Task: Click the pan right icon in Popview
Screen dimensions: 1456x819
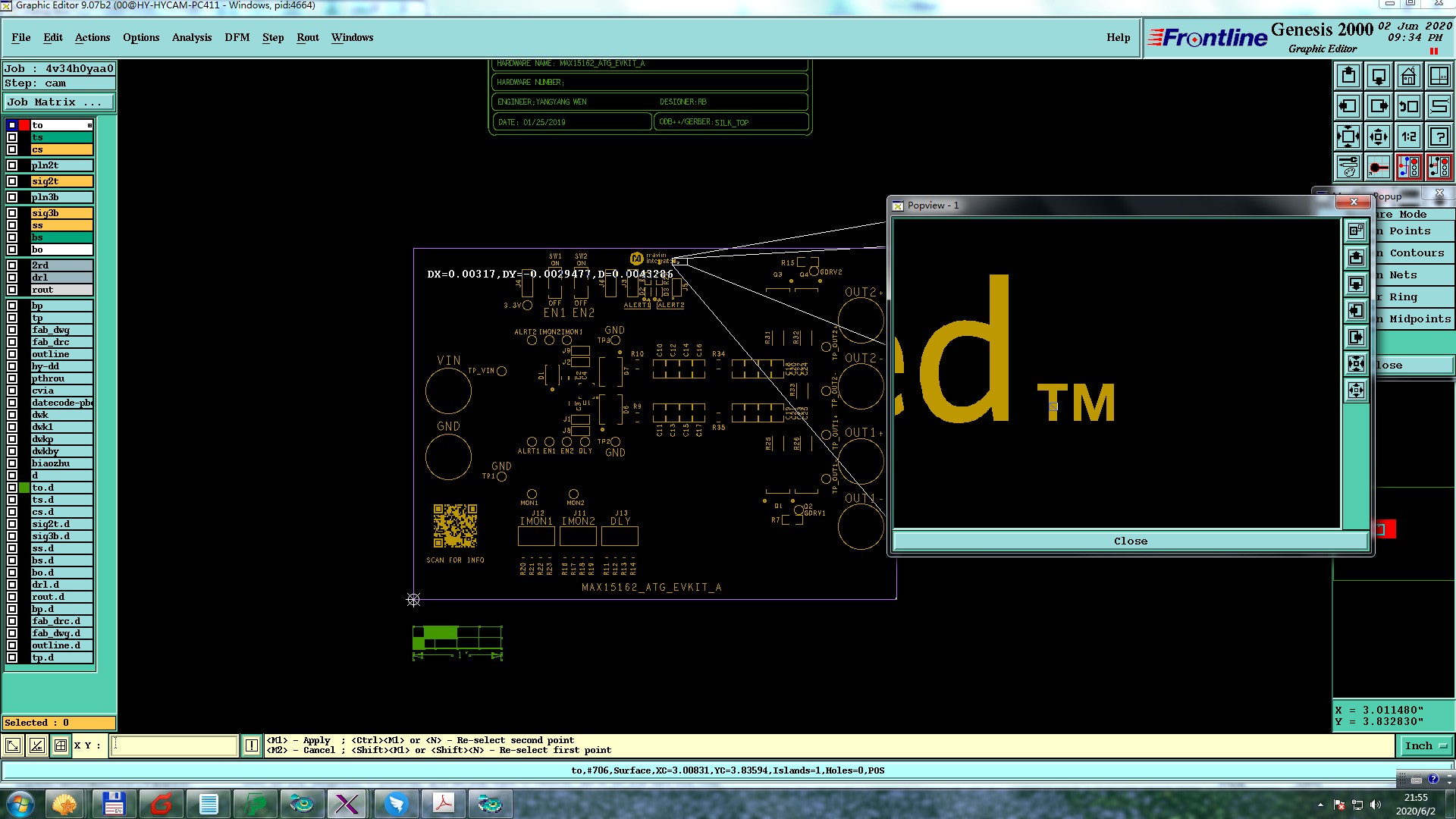Action: tap(1356, 337)
